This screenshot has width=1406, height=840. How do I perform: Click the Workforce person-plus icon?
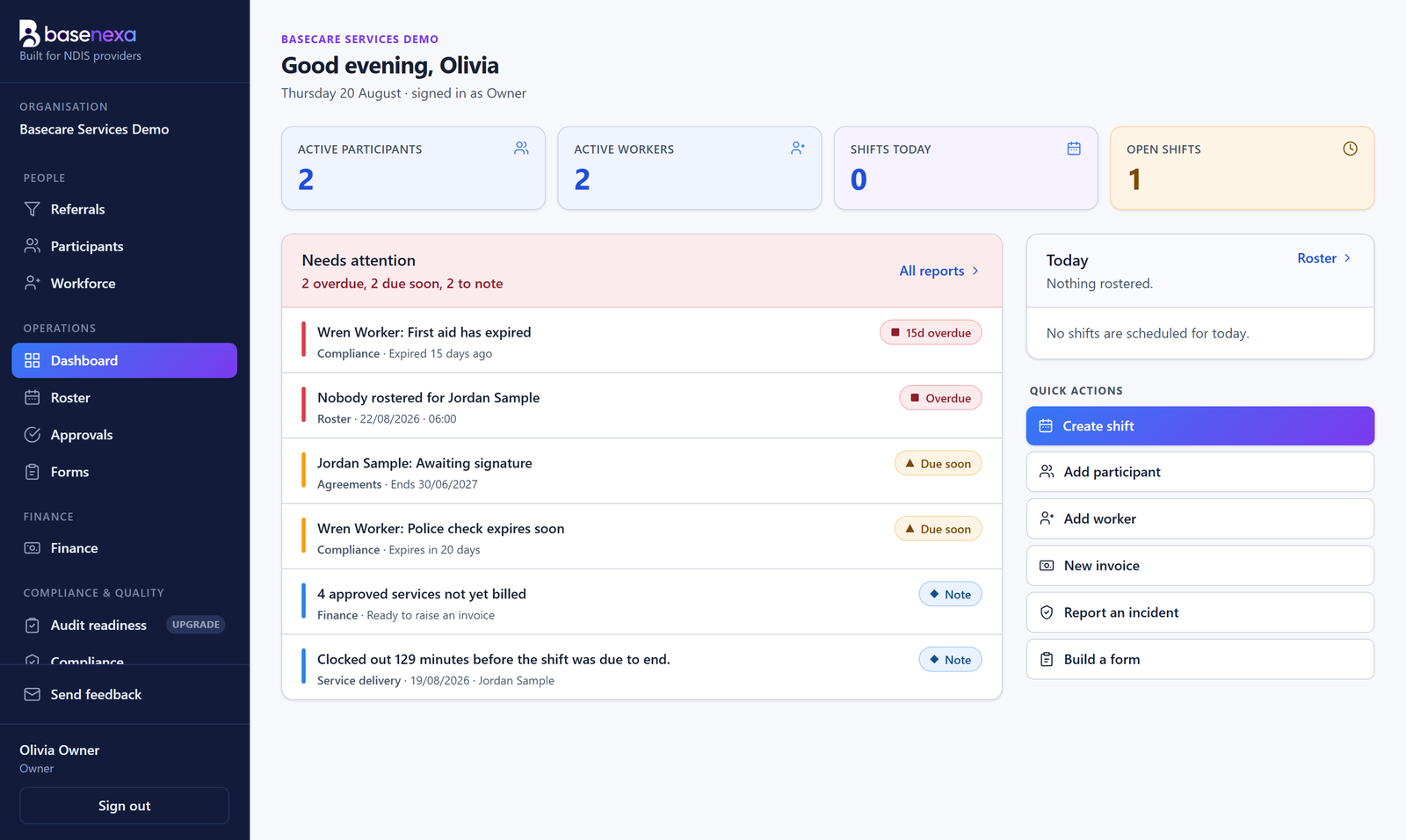[x=33, y=283]
